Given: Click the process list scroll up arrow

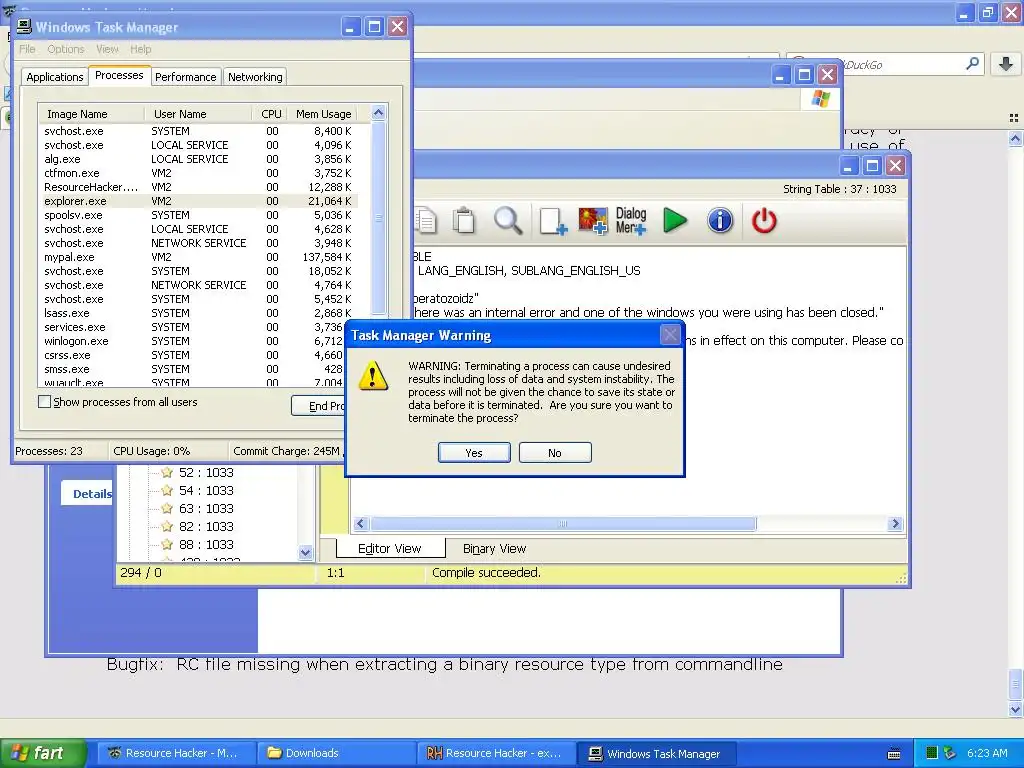Looking at the screenshot, I should (378, 113).
